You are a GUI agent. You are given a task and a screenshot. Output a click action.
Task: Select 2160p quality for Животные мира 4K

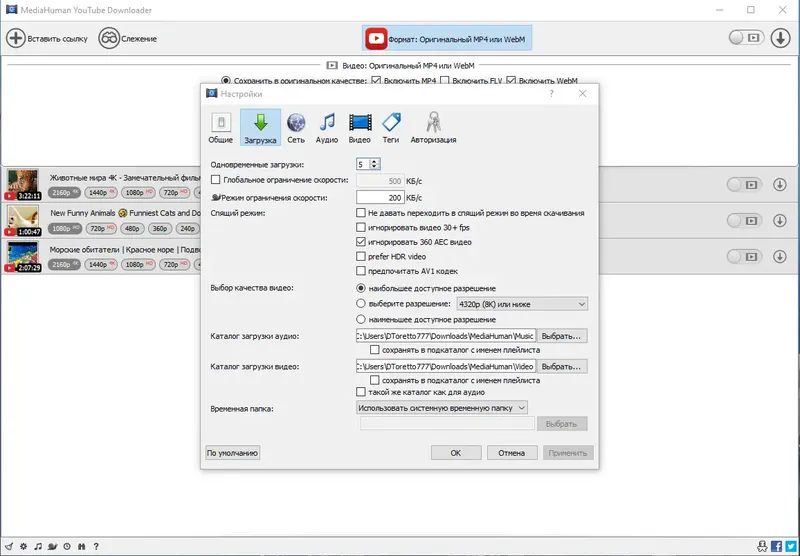point(64,192)
